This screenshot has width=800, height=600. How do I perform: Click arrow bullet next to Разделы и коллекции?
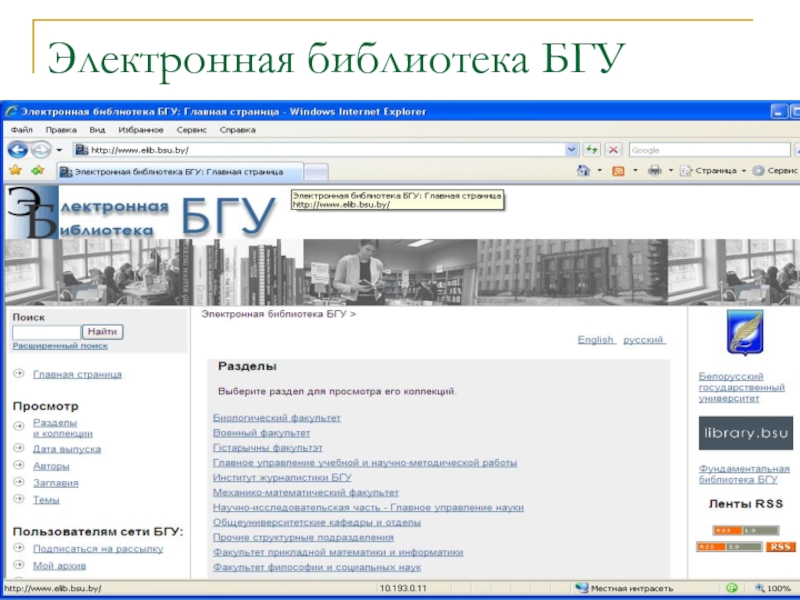coord(19,426)
